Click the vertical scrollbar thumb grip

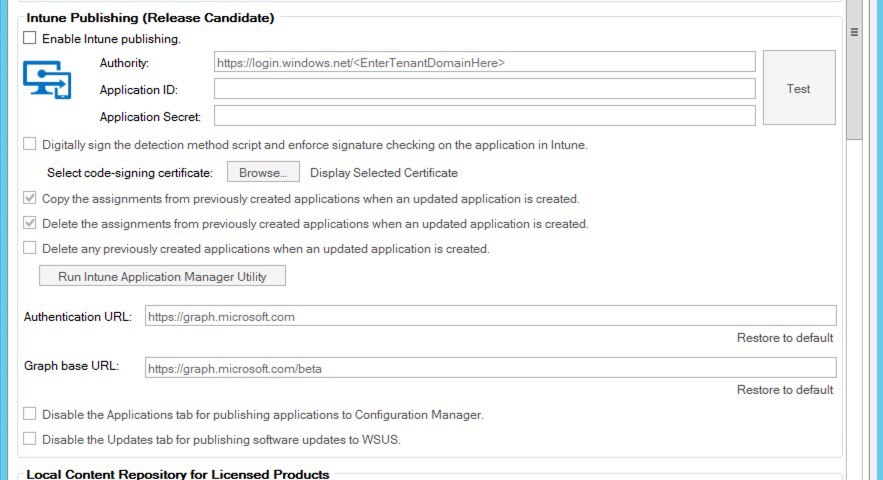(854, 32)
